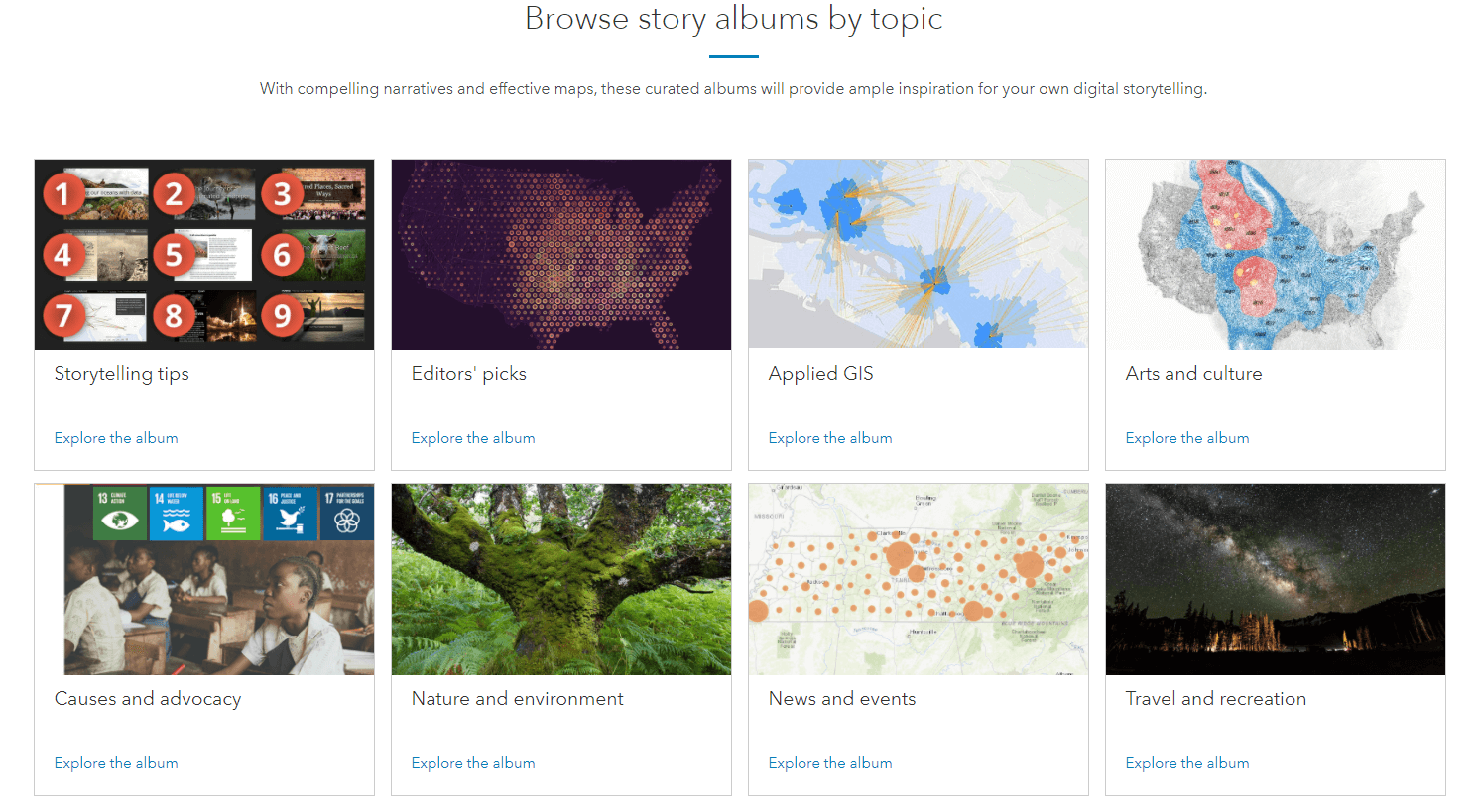Explore the album under Storytelling tips
Screen dimensions: 1478x812
click(116, 438)
